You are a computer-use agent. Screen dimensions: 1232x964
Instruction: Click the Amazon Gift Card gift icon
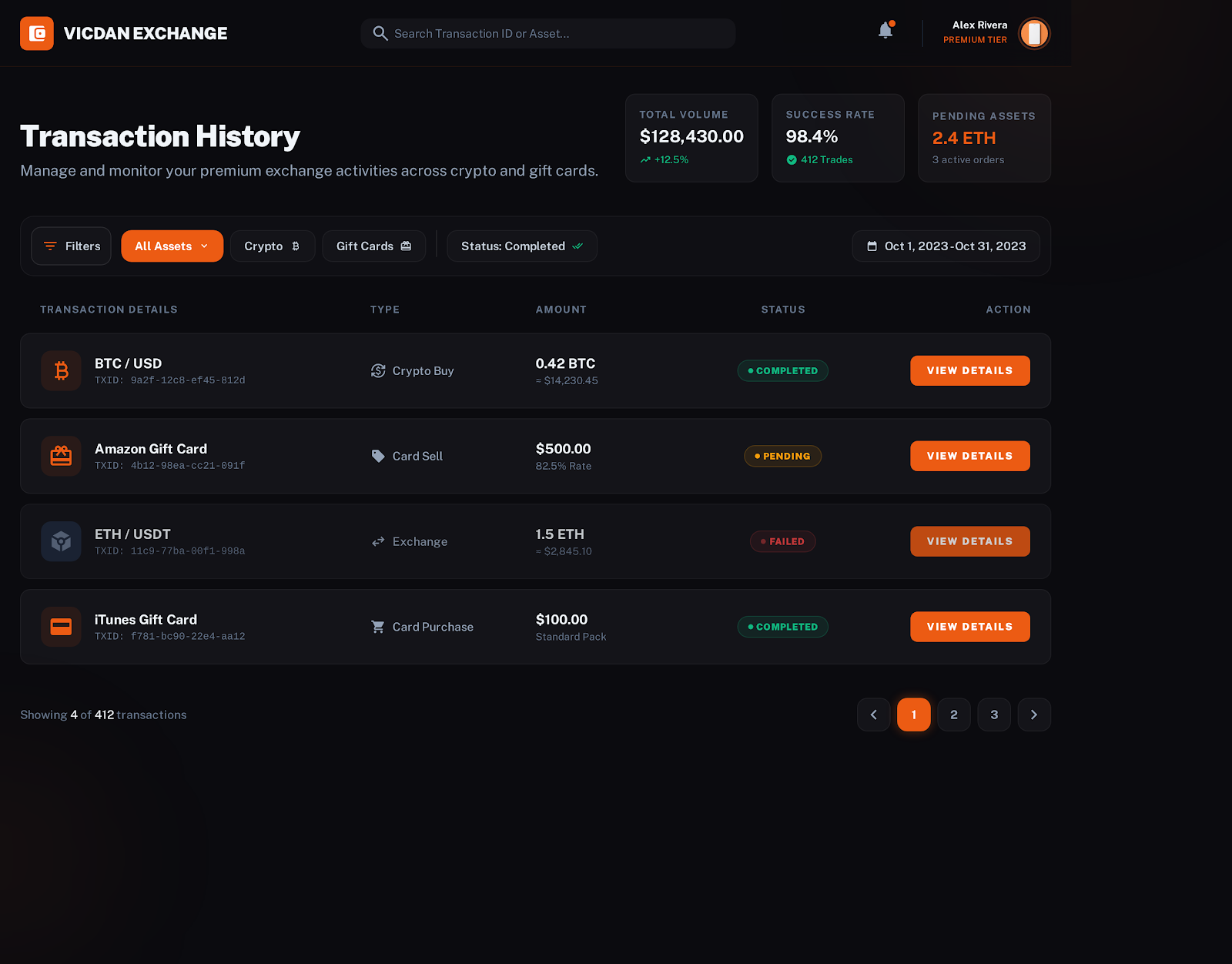pos(61,457)
